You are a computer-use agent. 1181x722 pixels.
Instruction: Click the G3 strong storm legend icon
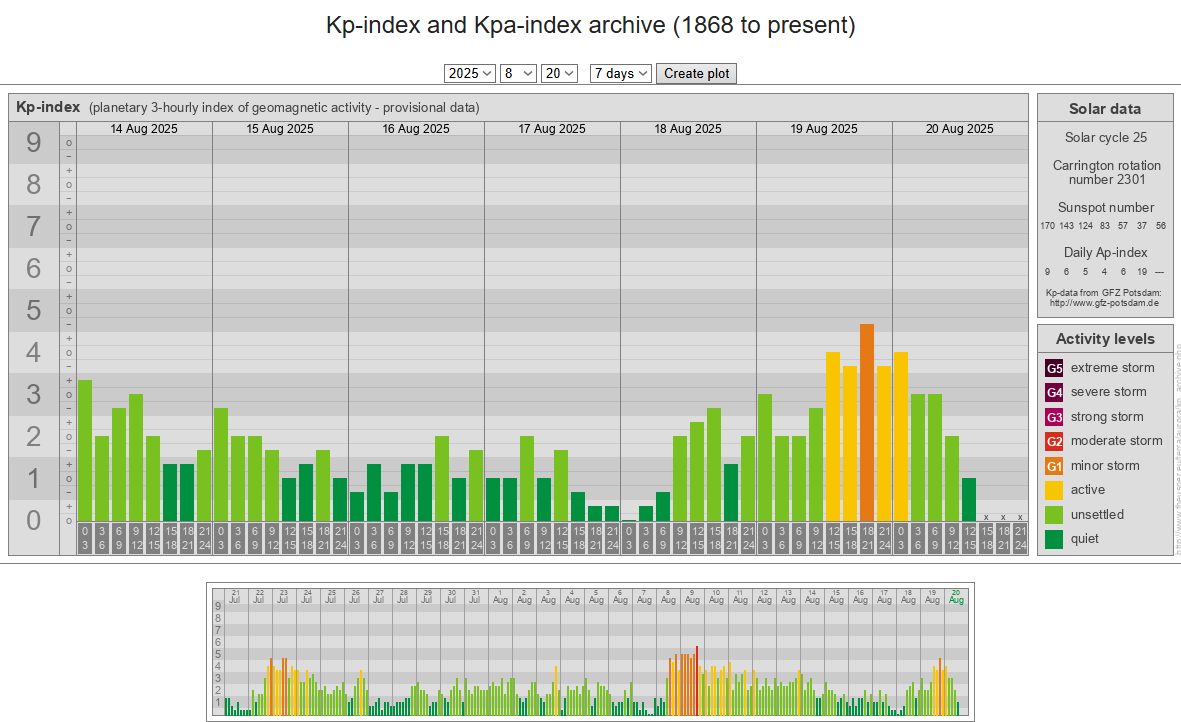(1054, 417)
